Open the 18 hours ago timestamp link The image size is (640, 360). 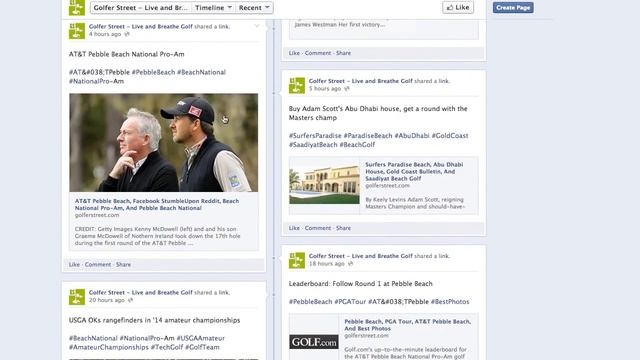(x=327, y=264)
